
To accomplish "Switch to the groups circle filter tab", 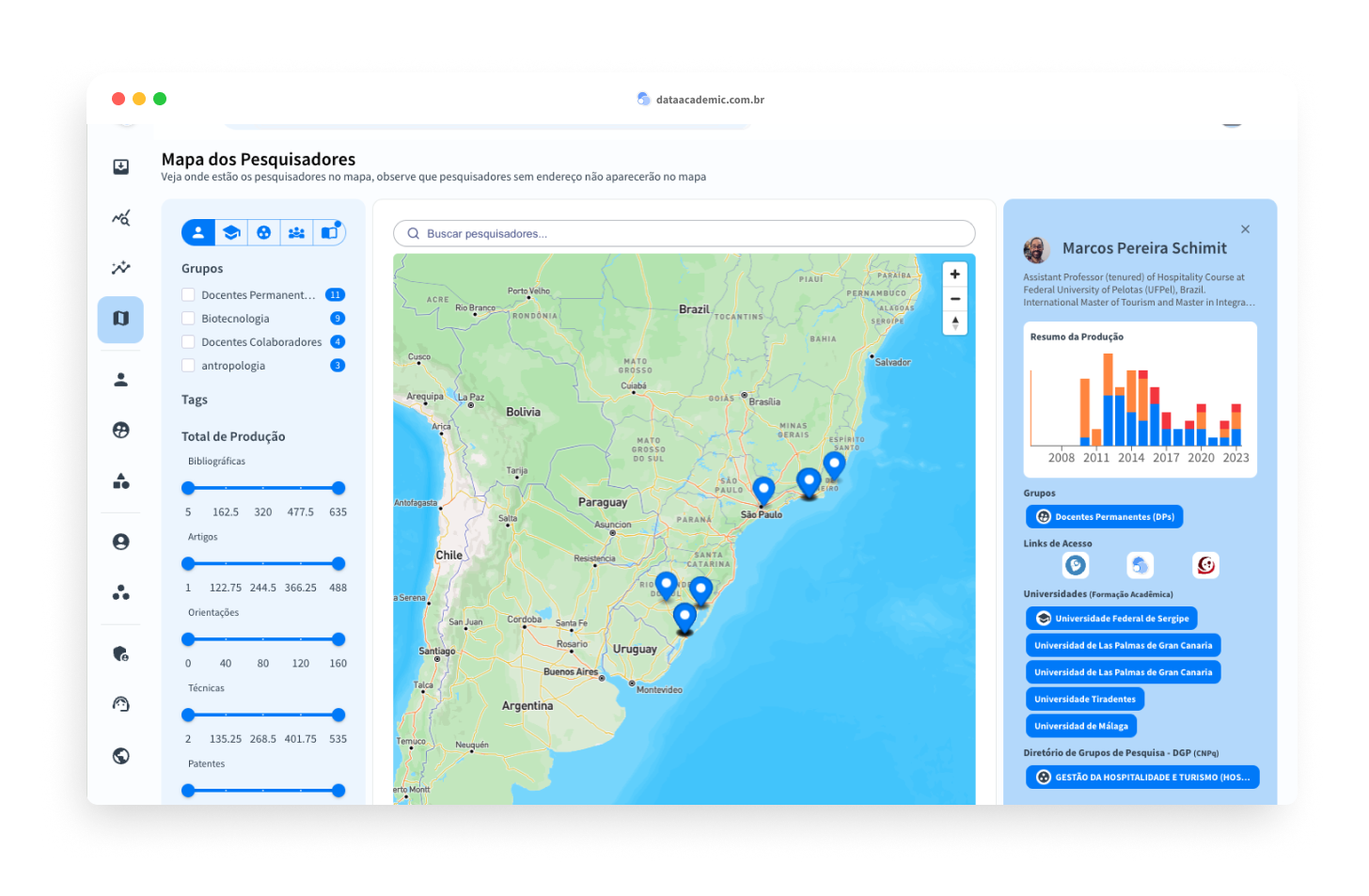I will tap(264, 232).
